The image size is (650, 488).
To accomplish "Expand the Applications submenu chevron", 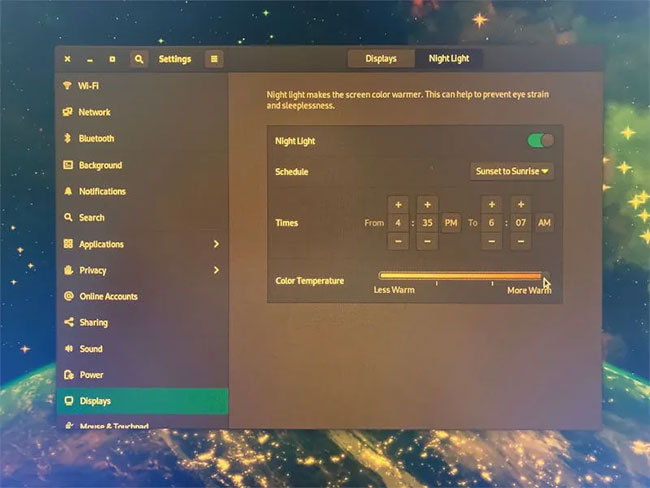I will (216, 244).
